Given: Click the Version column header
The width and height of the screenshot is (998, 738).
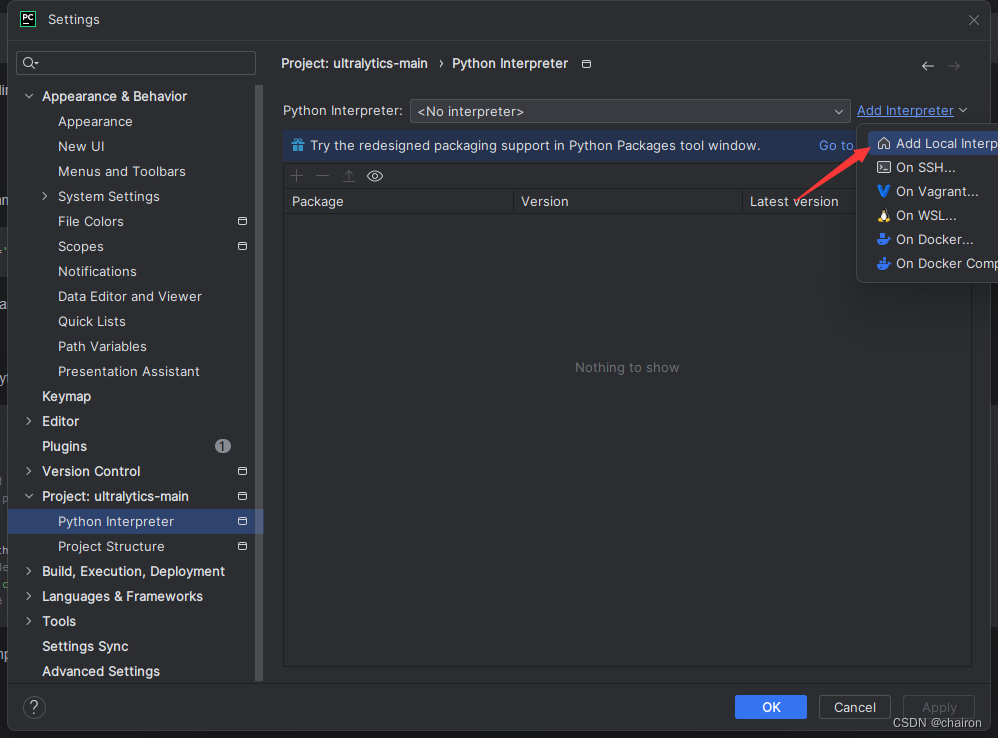Looking at the screenshot, I should [628, 201].
